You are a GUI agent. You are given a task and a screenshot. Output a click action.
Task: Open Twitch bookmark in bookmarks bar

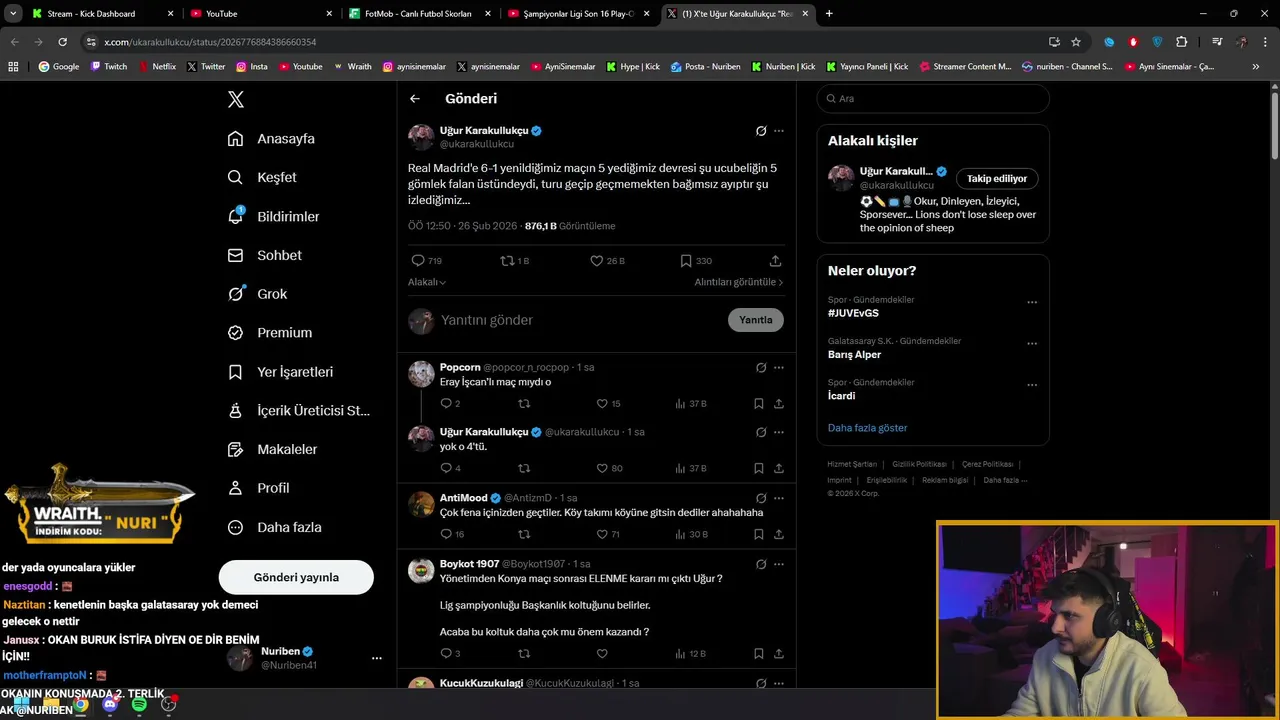pyautogui.click(x=109, y=67)
